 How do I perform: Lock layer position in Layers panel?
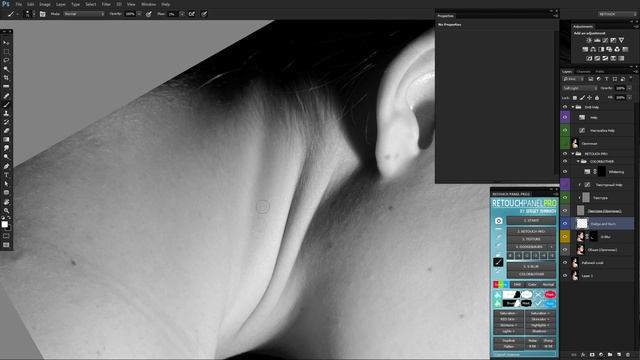[589, 98]
